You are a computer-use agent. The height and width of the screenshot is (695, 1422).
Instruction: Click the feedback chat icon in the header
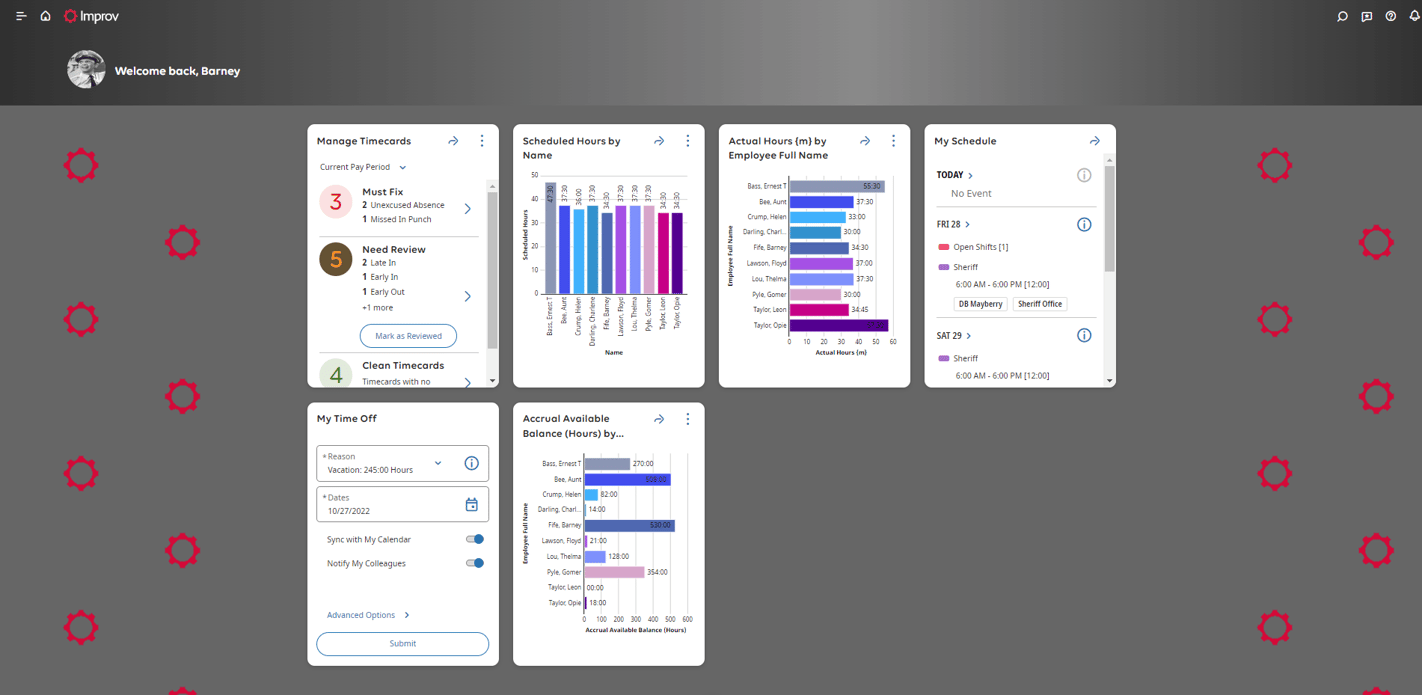pyautogui.click(x=1366, y=16)
